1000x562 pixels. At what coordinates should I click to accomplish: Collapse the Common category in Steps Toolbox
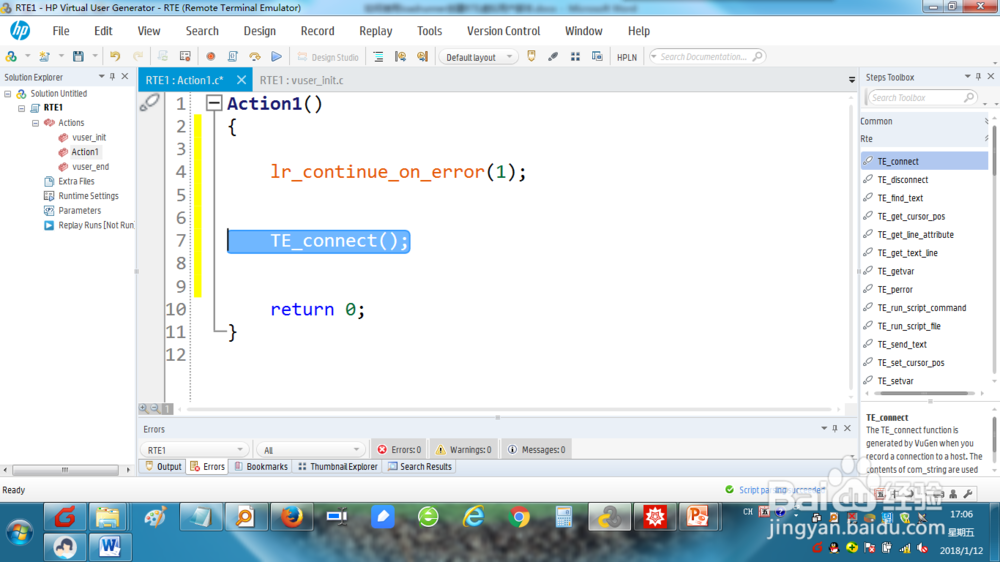923,121
